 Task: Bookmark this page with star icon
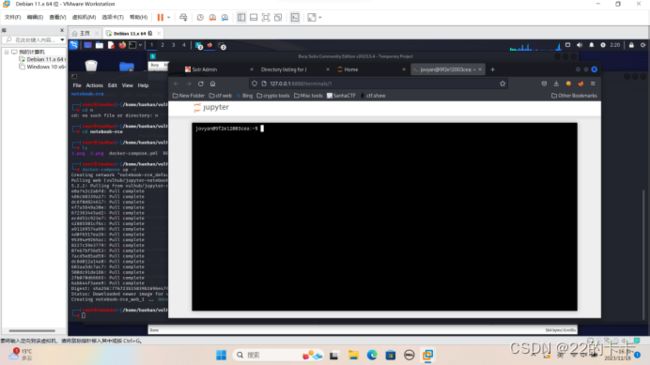[502, 84]
